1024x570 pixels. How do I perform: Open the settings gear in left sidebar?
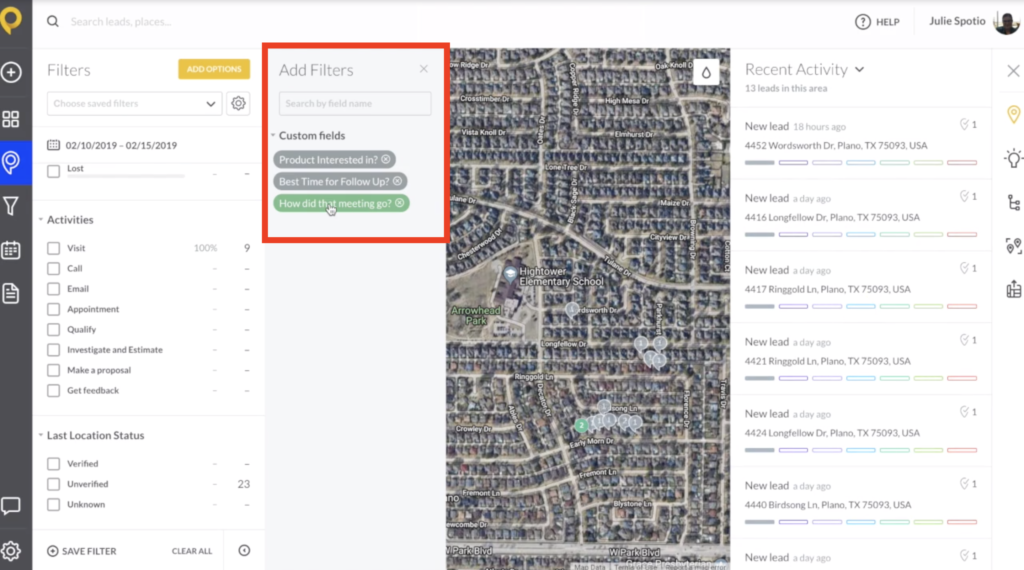coord(11,551)
